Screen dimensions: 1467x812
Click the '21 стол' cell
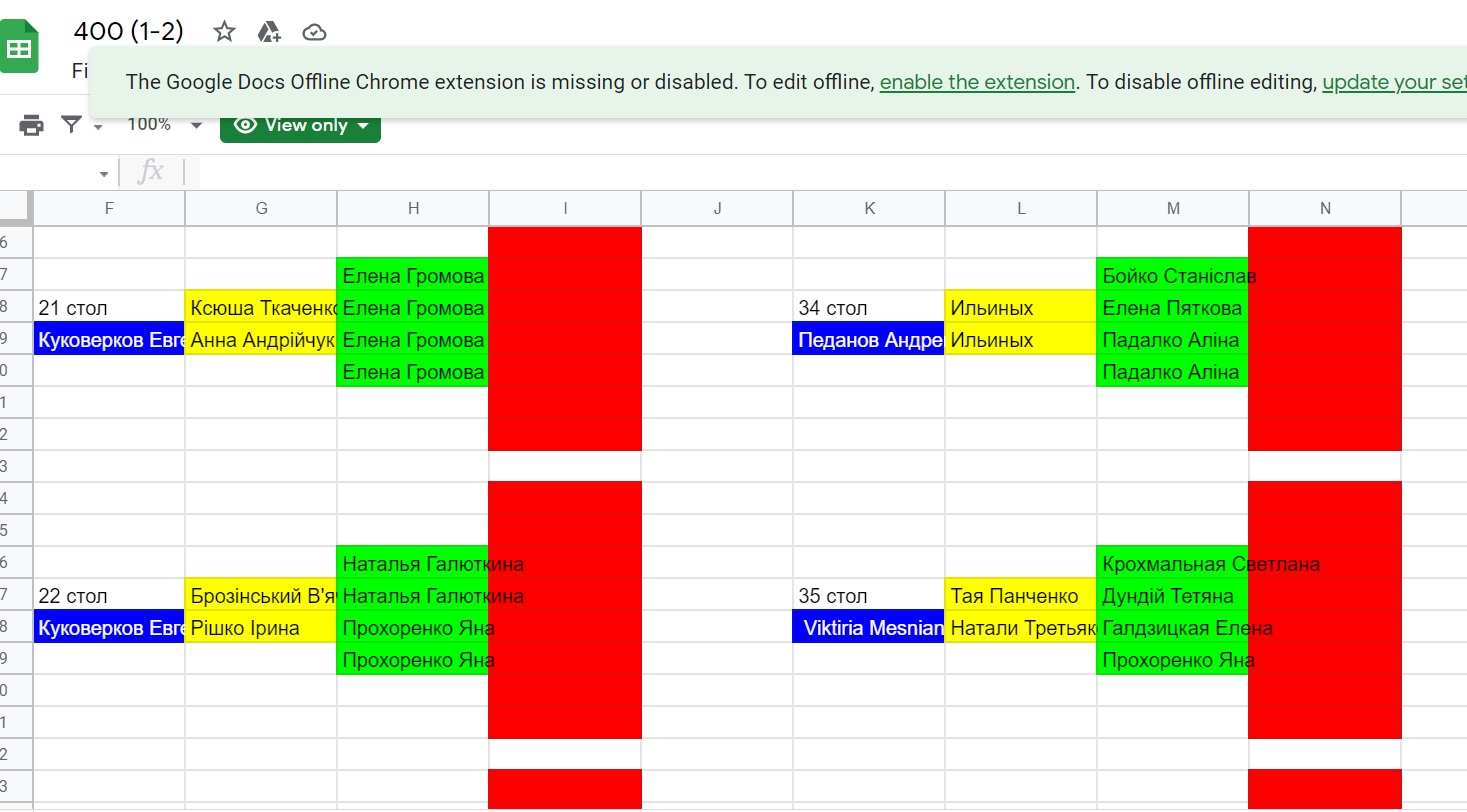pyautogui.click(x=109, y=308)
